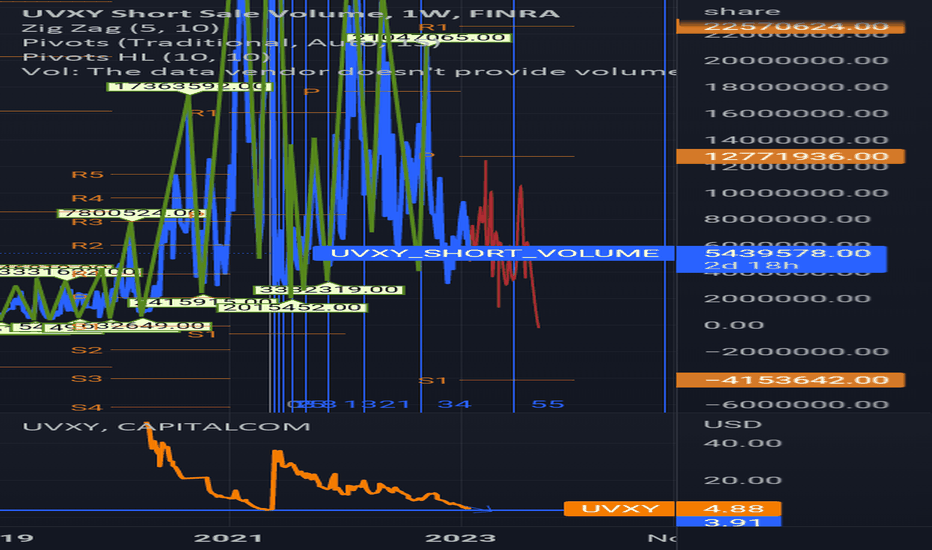
Task: Click the 7800524.00 pivot label
Action: coord(131,213)
